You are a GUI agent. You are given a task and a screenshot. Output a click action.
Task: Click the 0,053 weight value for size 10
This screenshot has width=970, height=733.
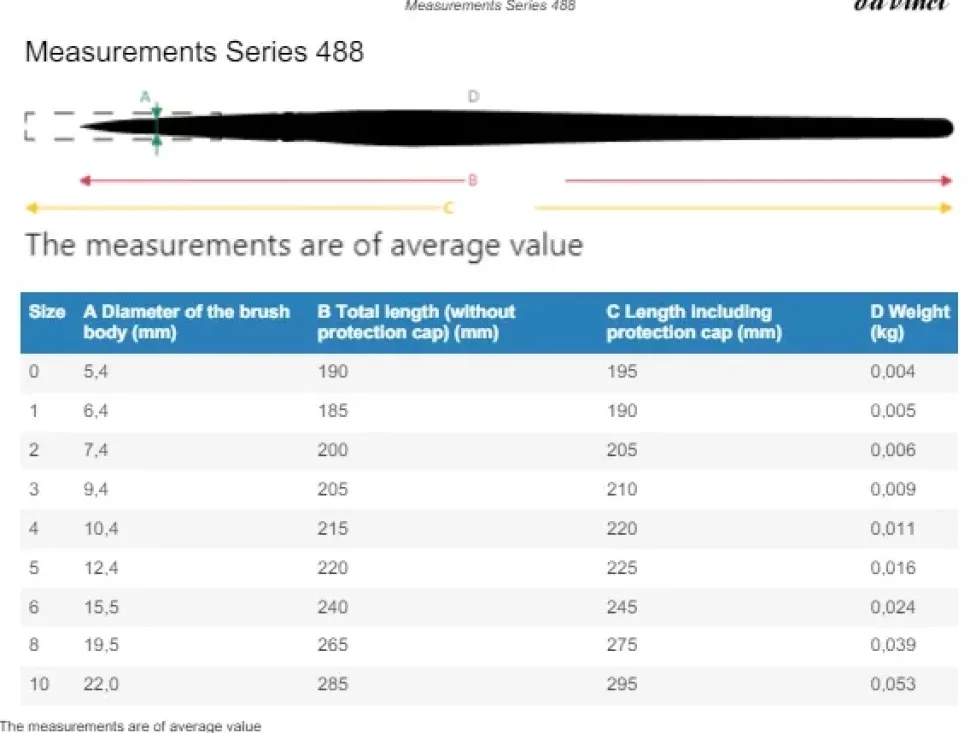coord(892,685)
